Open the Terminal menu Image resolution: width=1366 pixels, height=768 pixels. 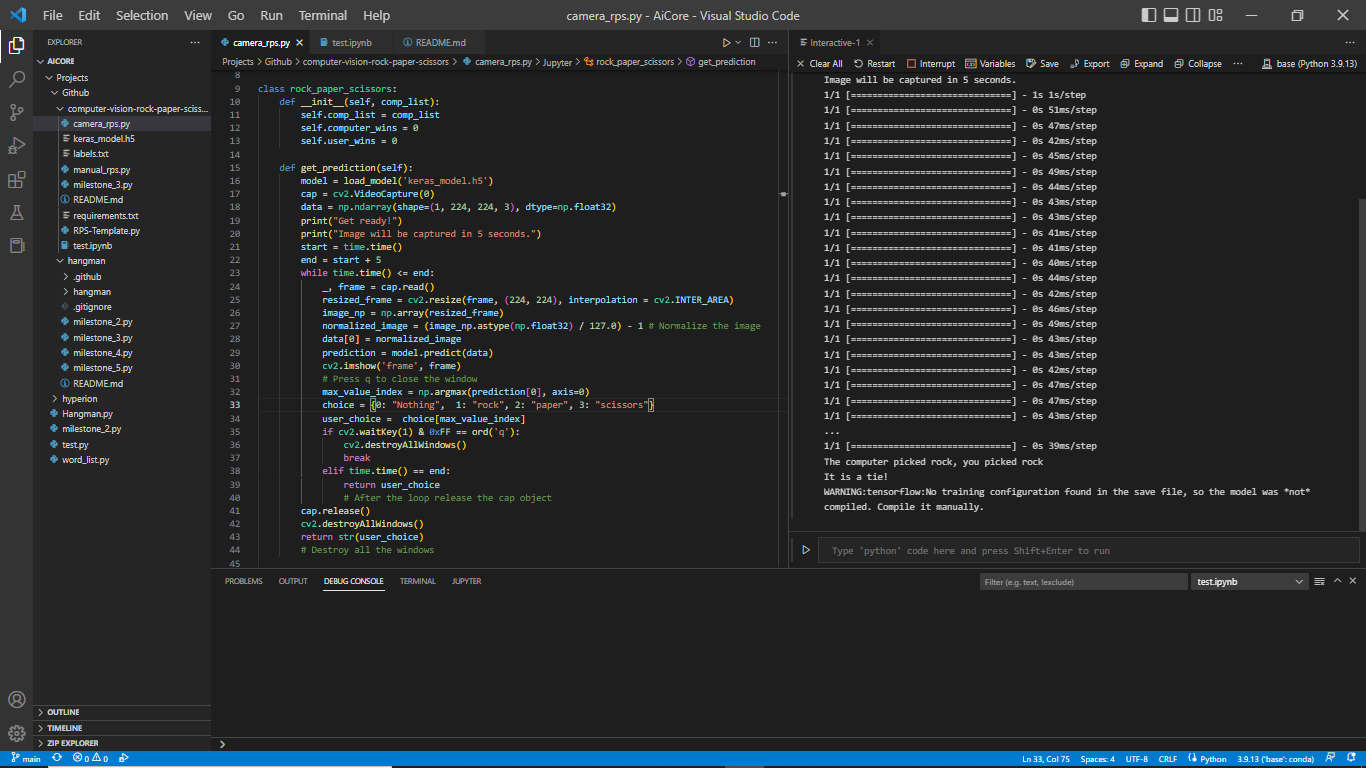tap(323, 15)
